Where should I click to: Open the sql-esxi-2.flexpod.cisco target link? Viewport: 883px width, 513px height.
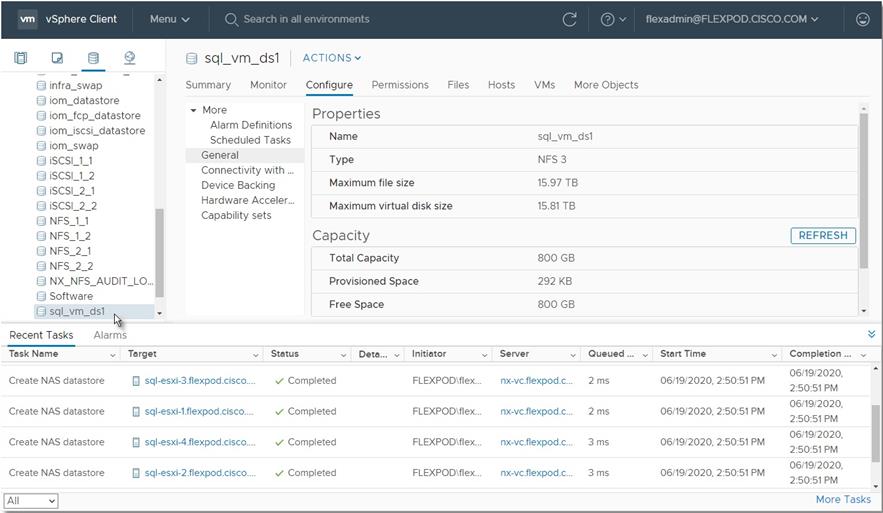(200, 474)
